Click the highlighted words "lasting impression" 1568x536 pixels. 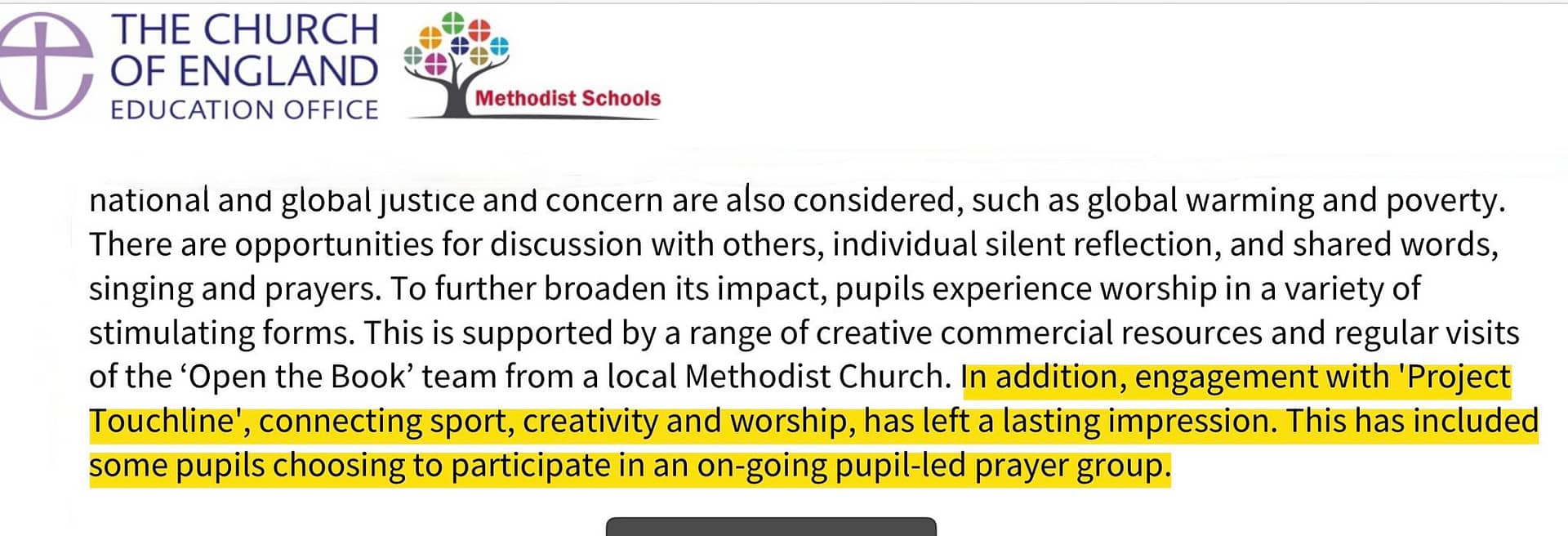[1138, 421]
